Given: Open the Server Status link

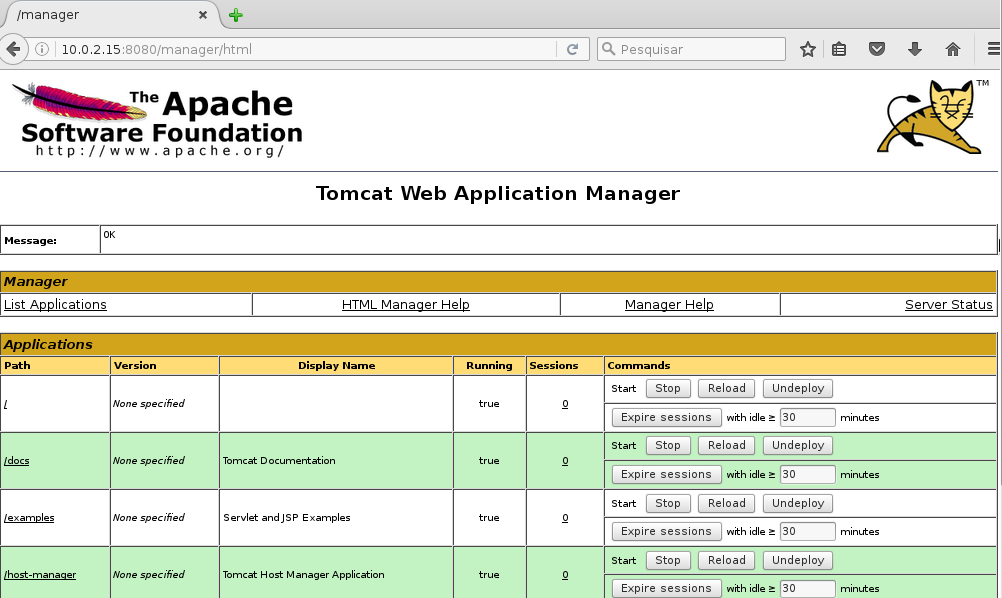Looking at the screenshot, I should point(948,305).
